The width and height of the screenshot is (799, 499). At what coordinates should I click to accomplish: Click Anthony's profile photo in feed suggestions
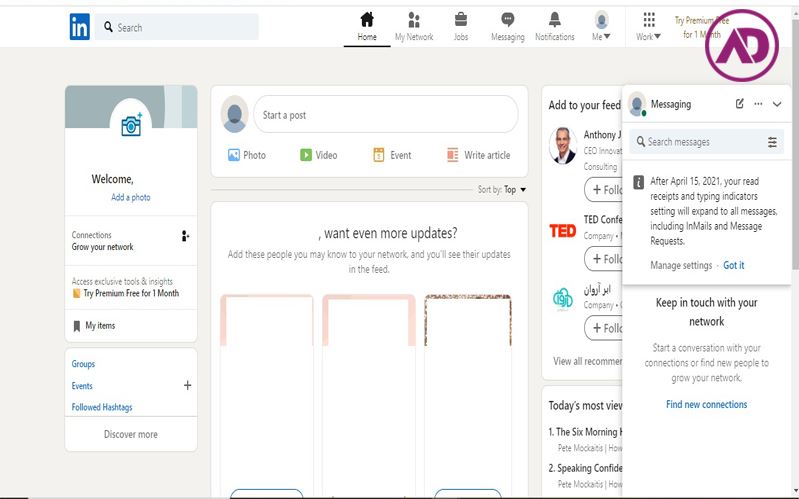pos(563,145)
